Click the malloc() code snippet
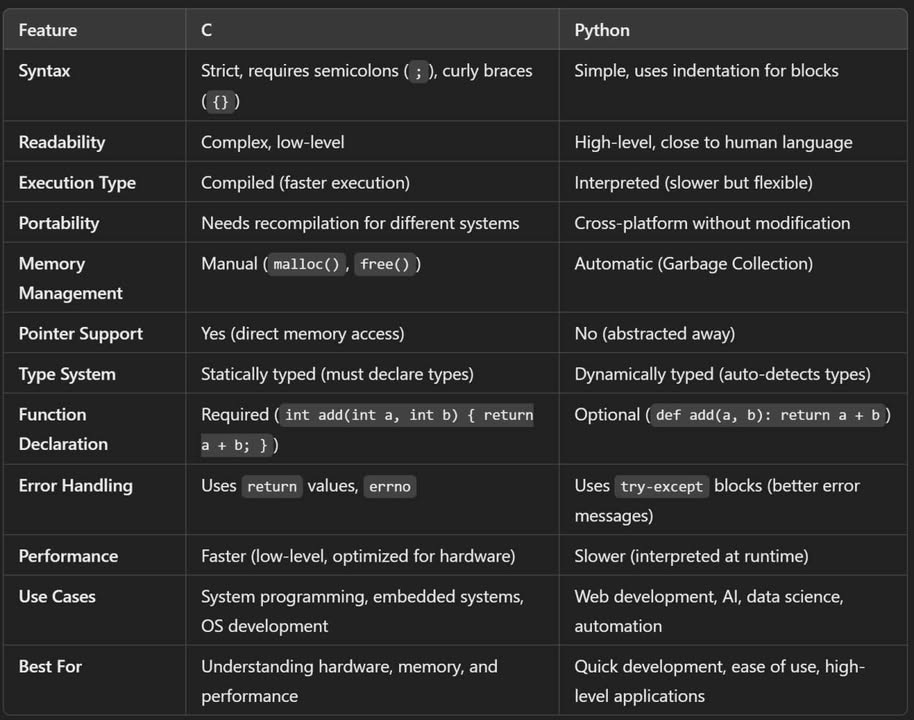914x720 pixels. [x=308, y=264]
